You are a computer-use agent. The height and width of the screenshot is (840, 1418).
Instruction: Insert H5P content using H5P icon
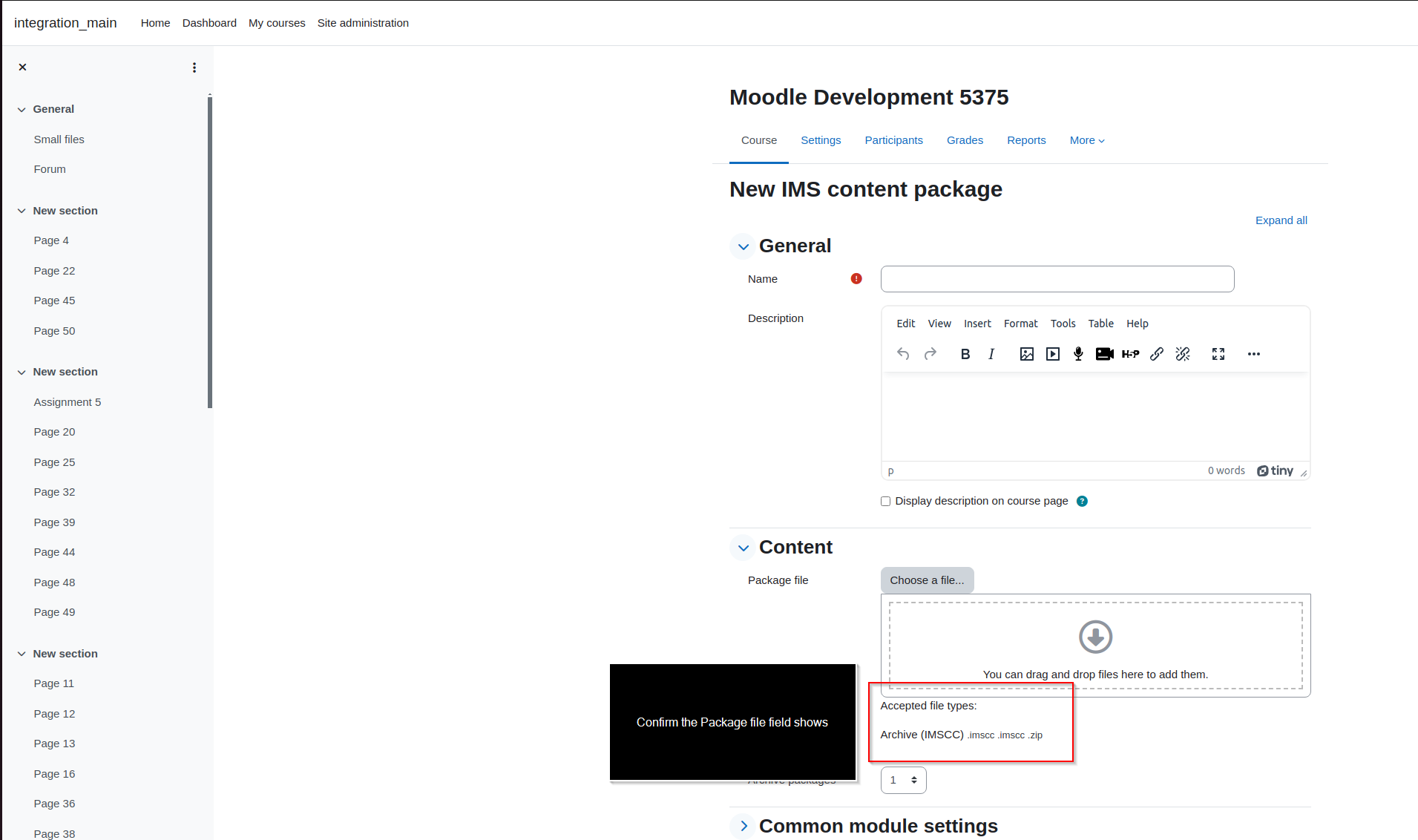click(1131, 354)
